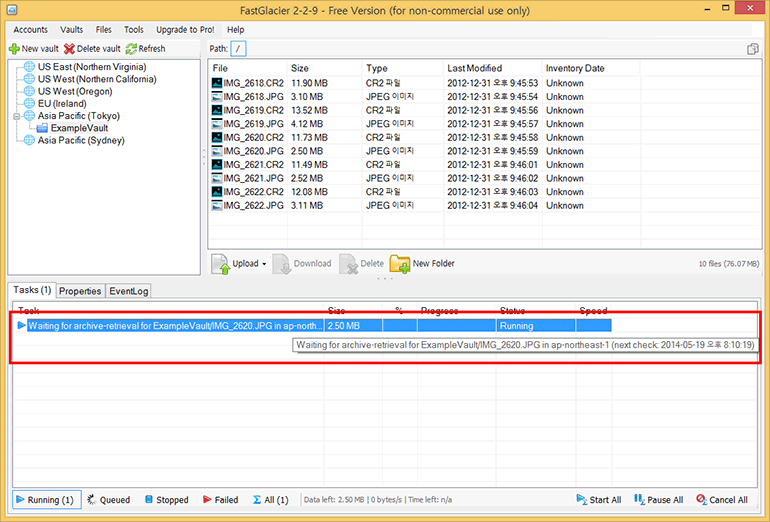Screen dimensions: 770x522
Task: Switch to the EventLog tab
Action: [128, 291]
